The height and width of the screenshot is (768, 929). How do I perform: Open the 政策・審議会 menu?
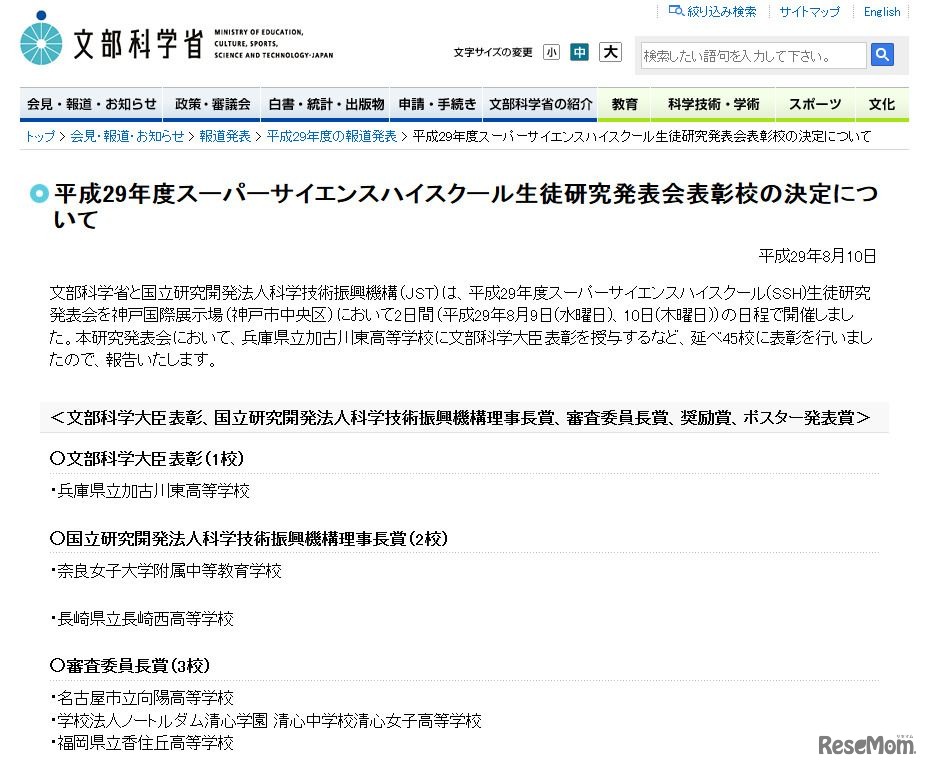pos(211,103)
